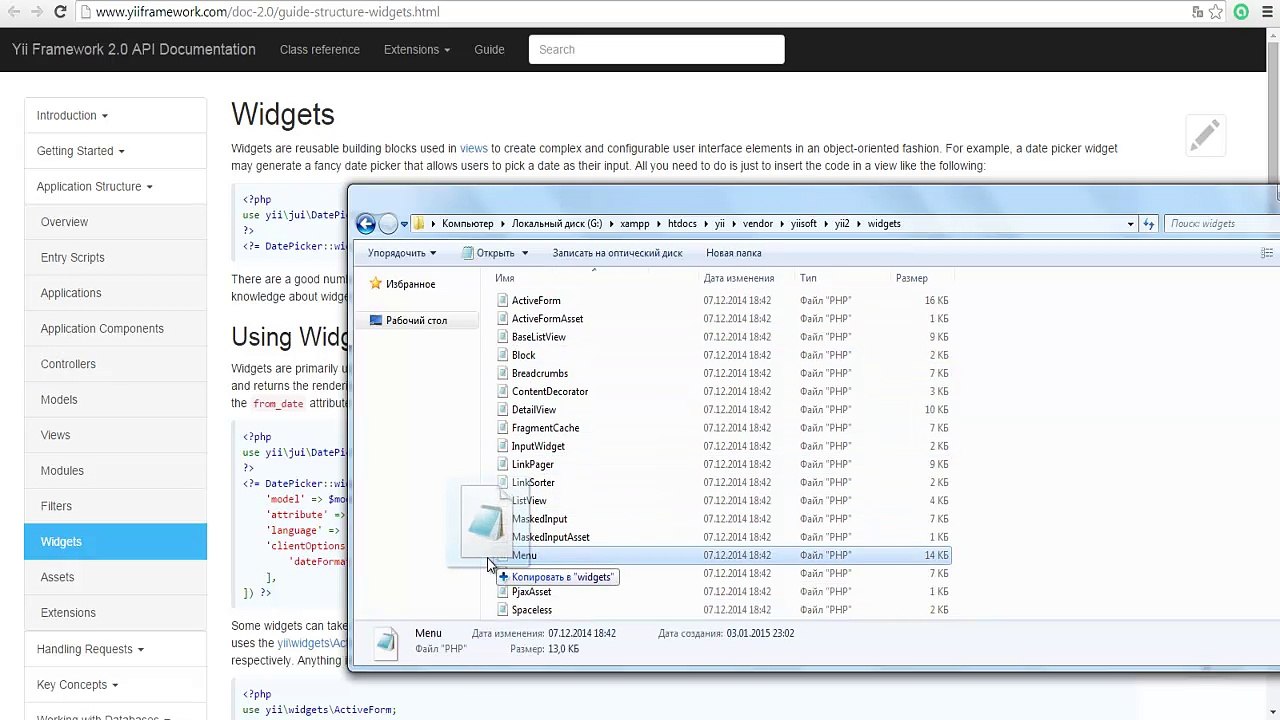Click Записать на оптический диск button
This screenshot has width=1280, height=720.
coord(617,253)
